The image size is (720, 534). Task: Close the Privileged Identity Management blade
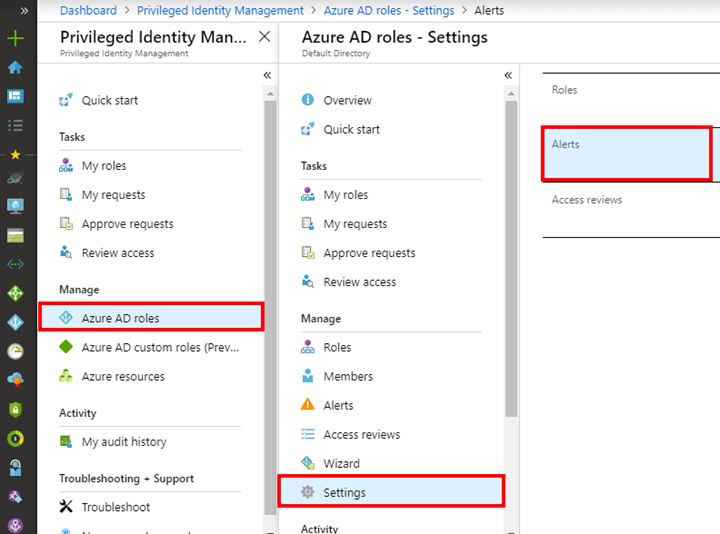pyautogui.click(x=264, y=36)
